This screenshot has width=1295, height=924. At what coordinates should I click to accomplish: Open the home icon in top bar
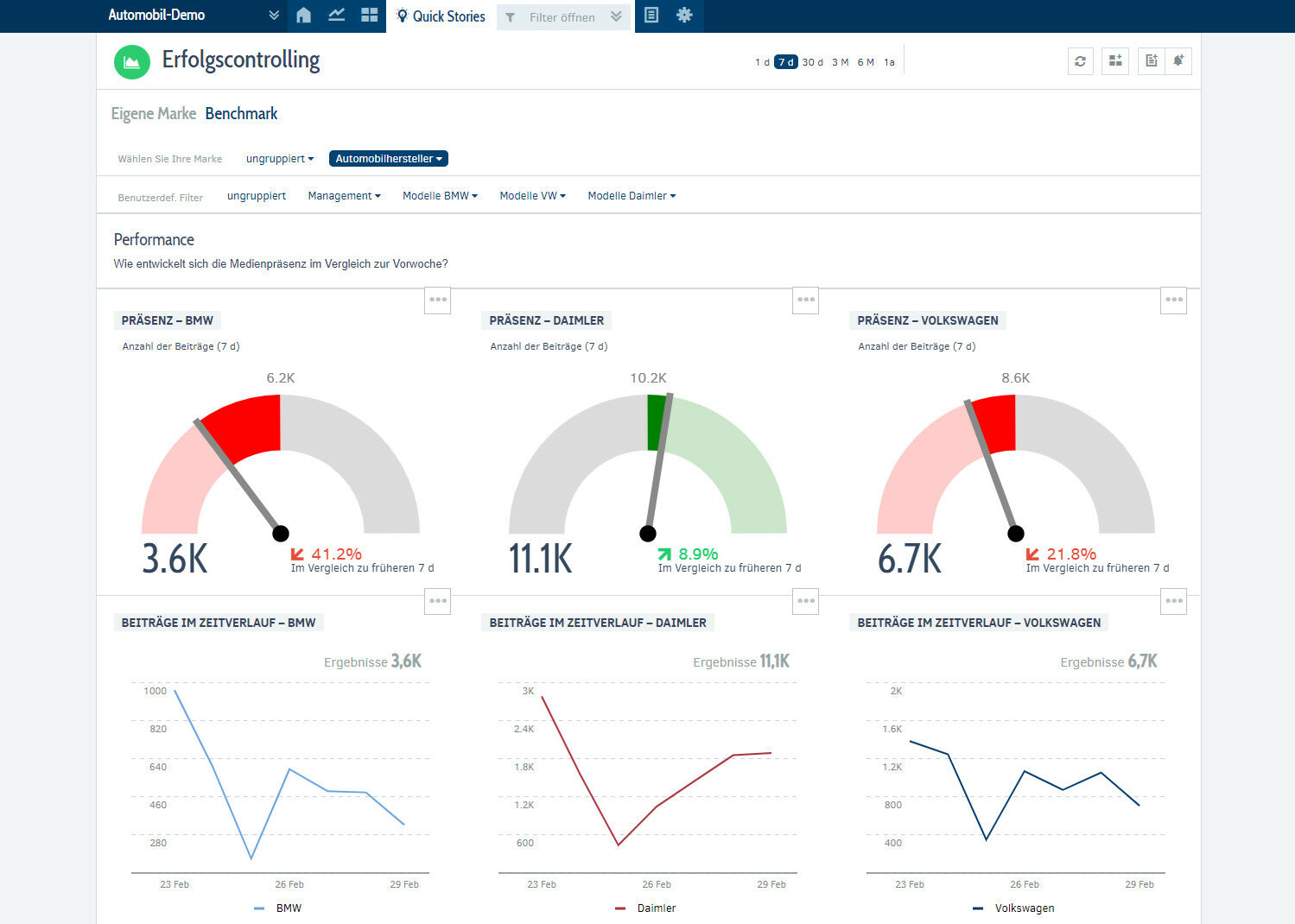[303, 16]
